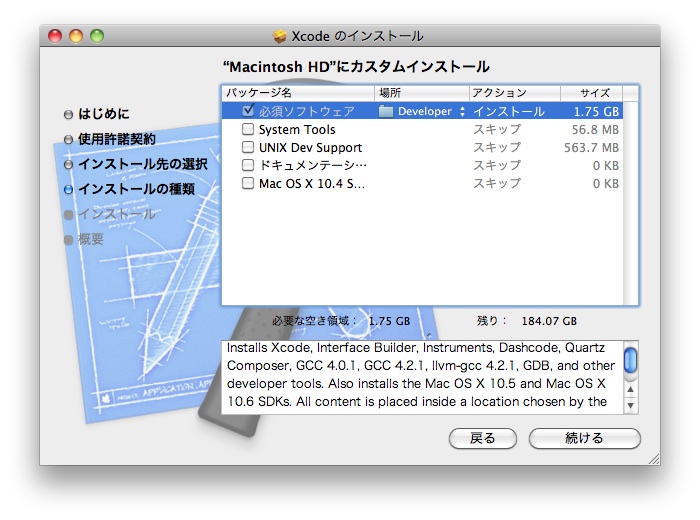700x520 pixels.
Task: Click the description scrollbar thumb
Action: coord(630,360)
